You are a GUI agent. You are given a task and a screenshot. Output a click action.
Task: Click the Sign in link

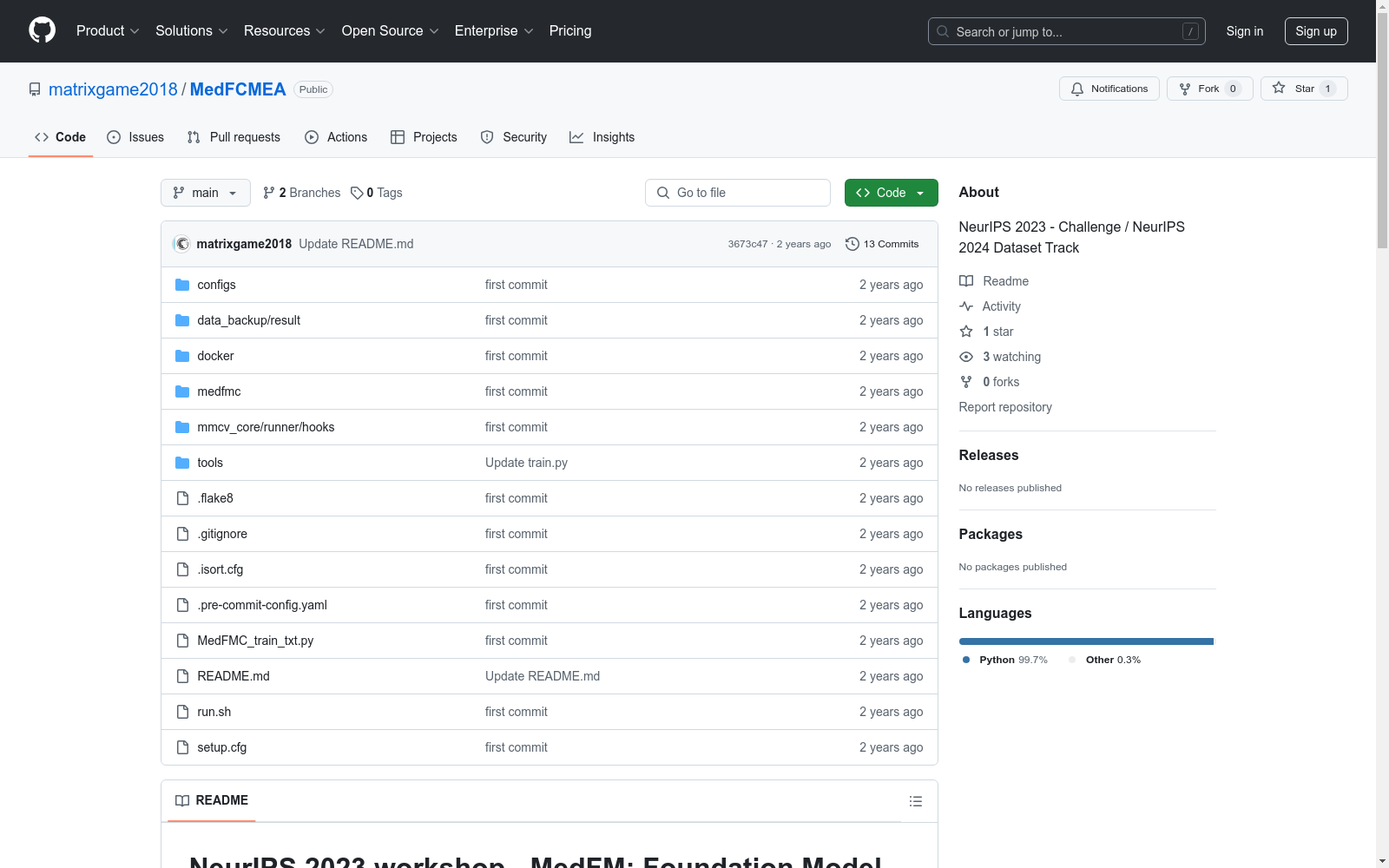coord(1245,31)
